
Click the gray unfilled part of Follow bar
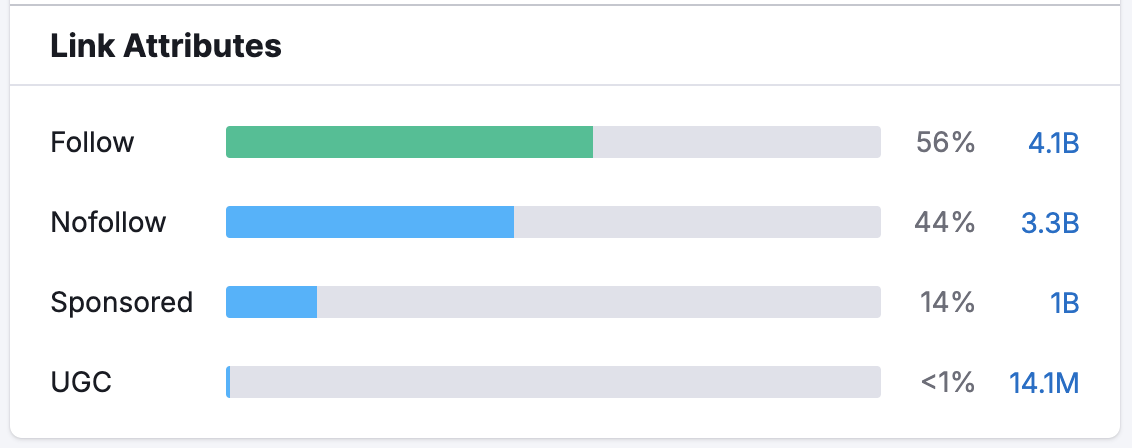pyautogui.click(x=736, y=143)
